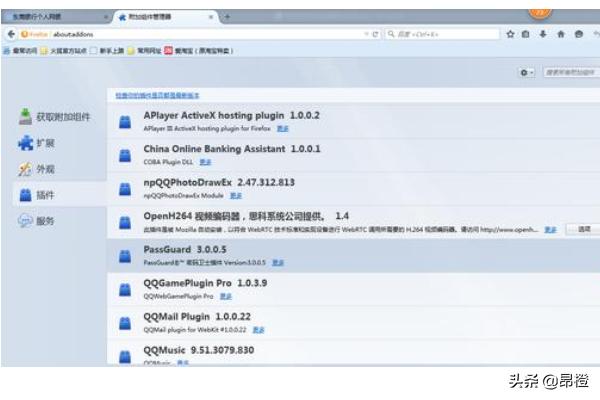600x400 pixels.
Task: Select the APlayer ActiveX hosting plugin title
Action: coord(232,115)
